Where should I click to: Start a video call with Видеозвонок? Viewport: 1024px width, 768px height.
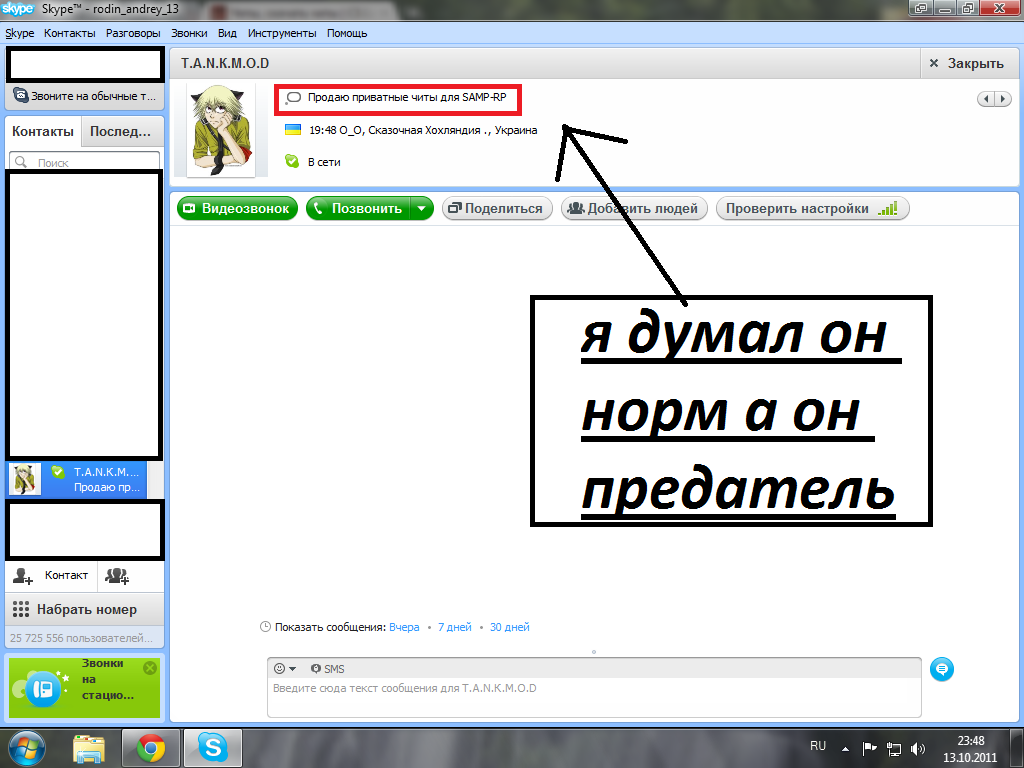click(x=237, y=209)
